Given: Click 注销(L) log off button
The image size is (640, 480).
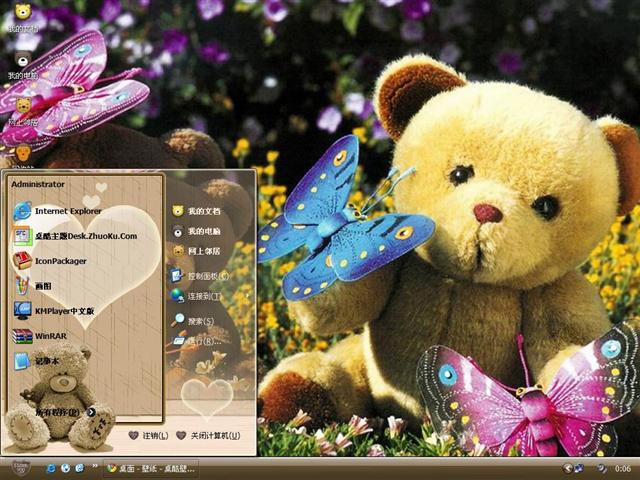Looking at the screenshot, I should (148, 436).
